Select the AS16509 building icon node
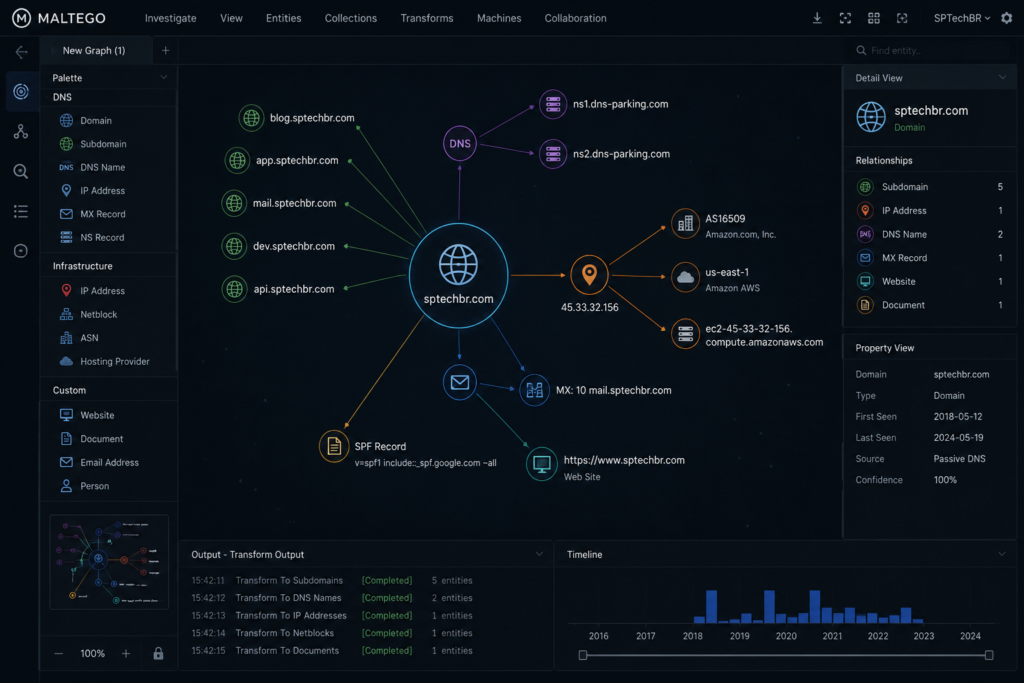Screen dimensions: 1024x683 click(685, 225)
